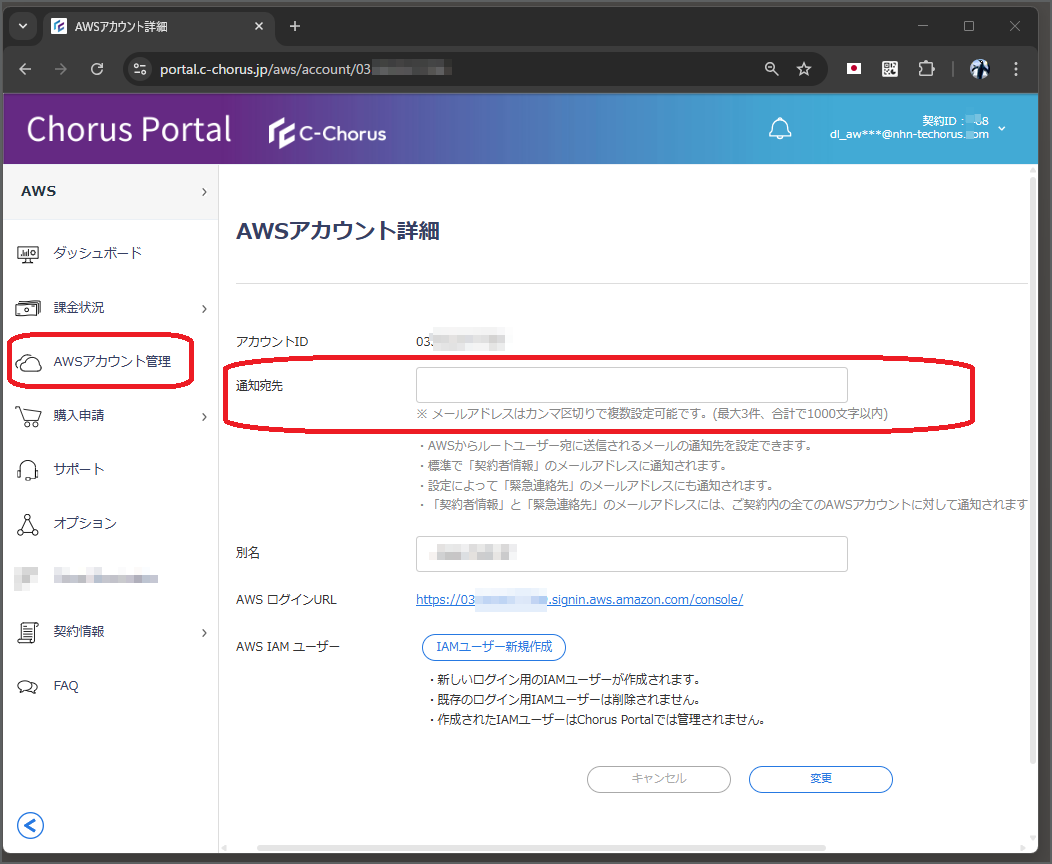
Task: Expand the 購入申請 submenu chevron
Action: click(204, 417)
